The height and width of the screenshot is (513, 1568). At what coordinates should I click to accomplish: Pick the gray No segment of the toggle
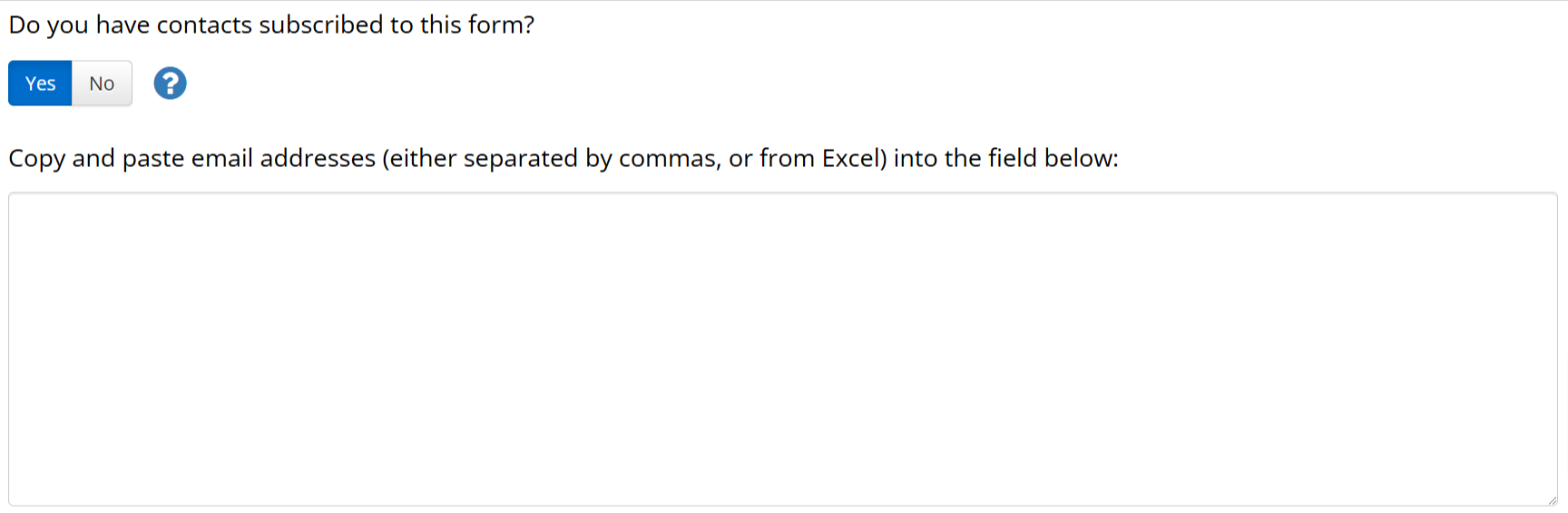(x=102, y=84)
